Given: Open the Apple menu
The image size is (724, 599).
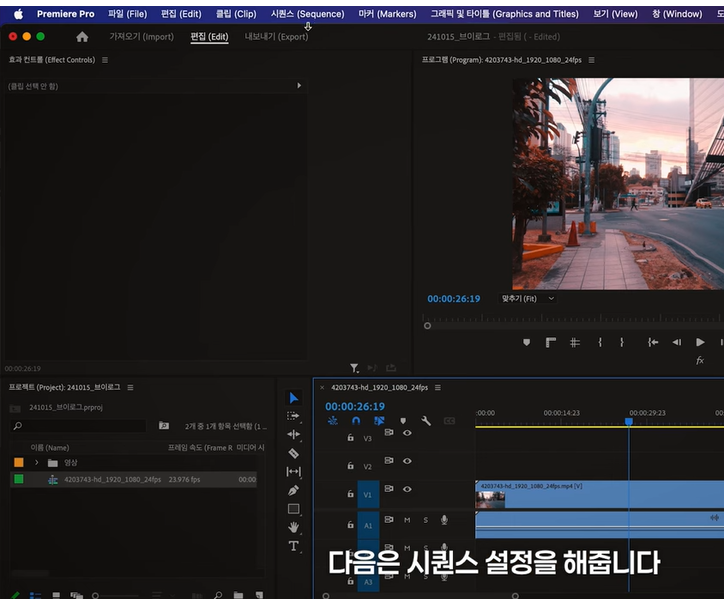Looking at the screenshot, I should pyautogui.click(x=18, y=14).
